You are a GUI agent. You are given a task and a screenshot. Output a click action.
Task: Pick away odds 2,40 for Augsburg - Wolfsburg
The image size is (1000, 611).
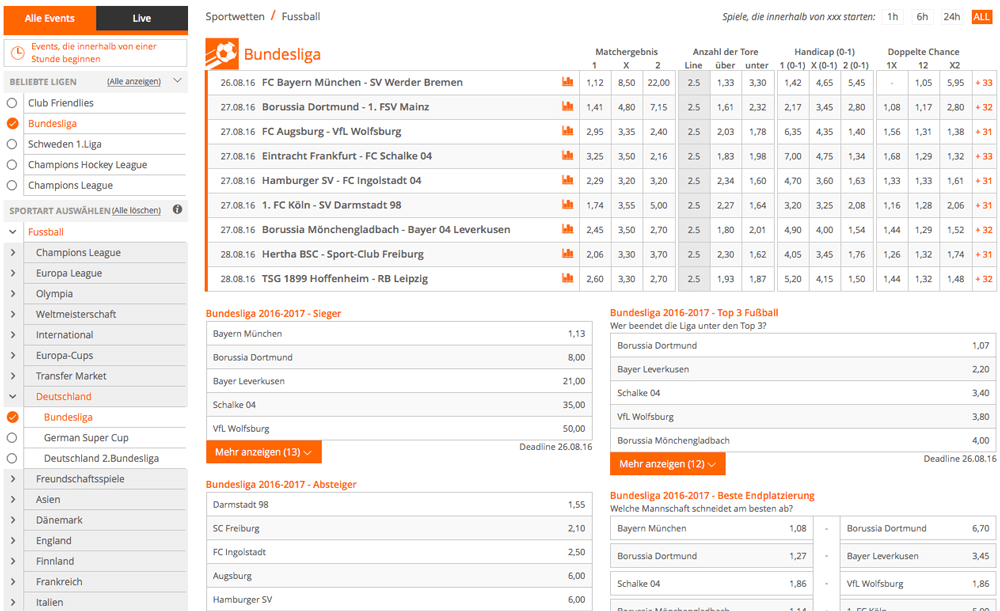tap(659, 131)
